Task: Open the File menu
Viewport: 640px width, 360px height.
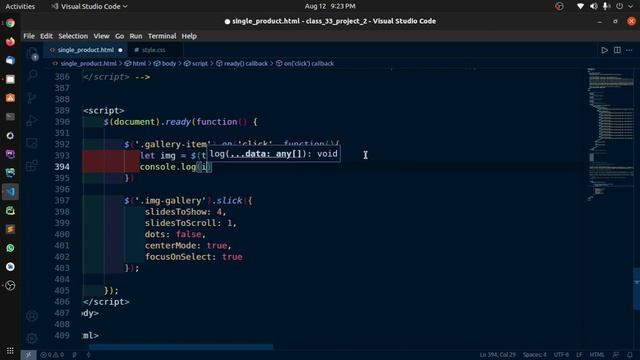Action: 29,36
